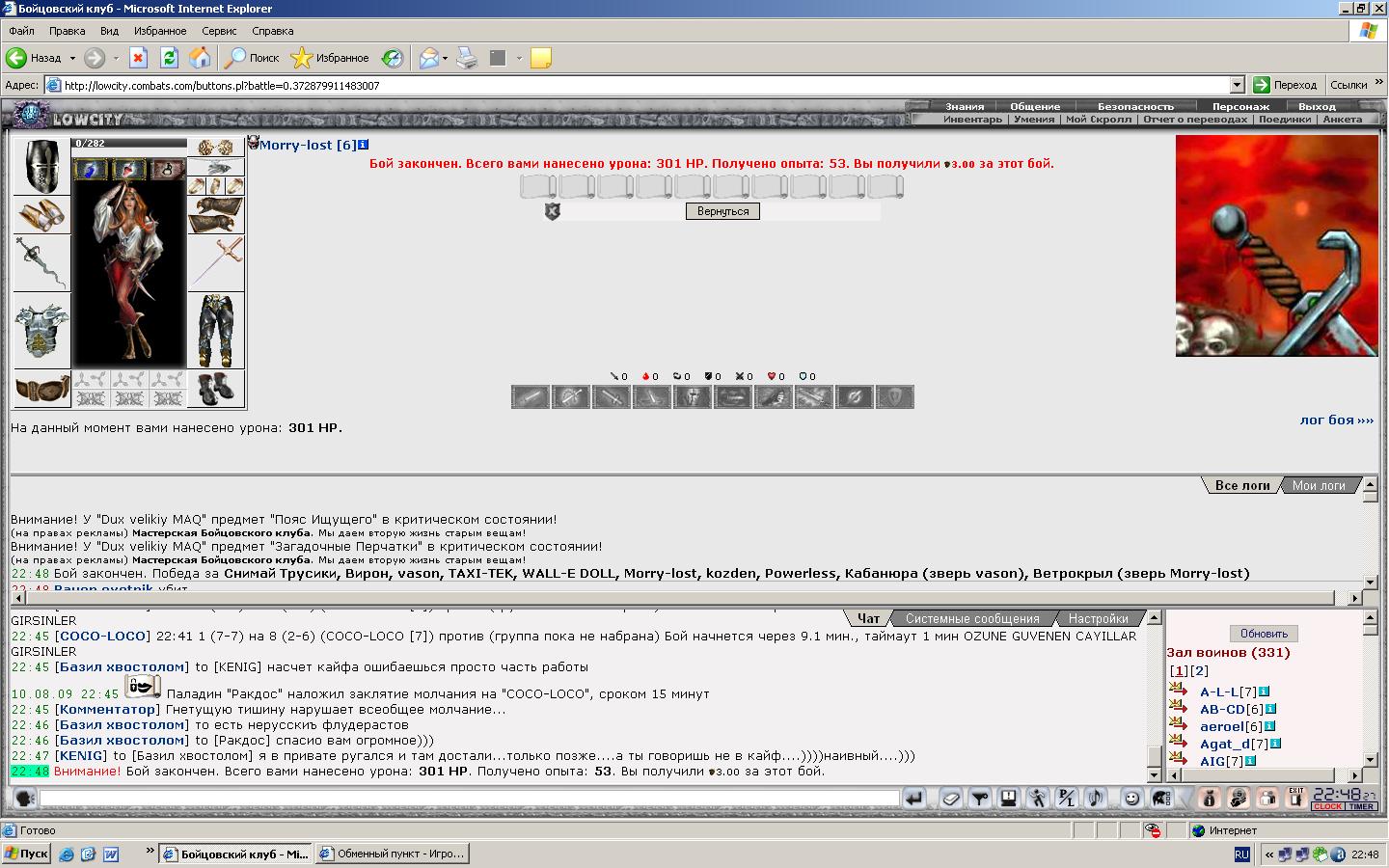
Task: Open the armored leggings slot
Action: pos(215,331)
